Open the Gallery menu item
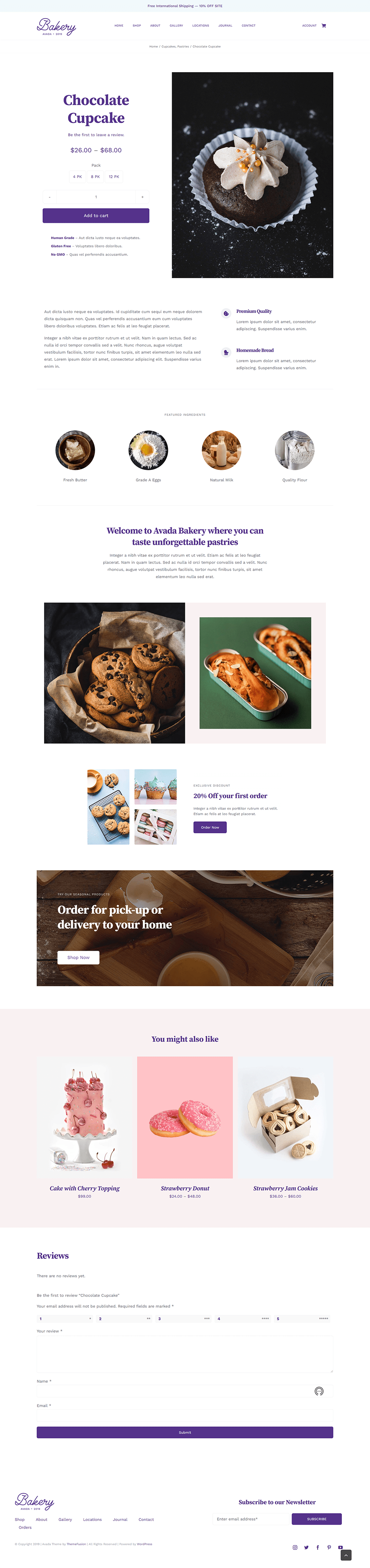Image resolution: width=370 pixels, height=1568 pixels. click(x=176, y=26)
